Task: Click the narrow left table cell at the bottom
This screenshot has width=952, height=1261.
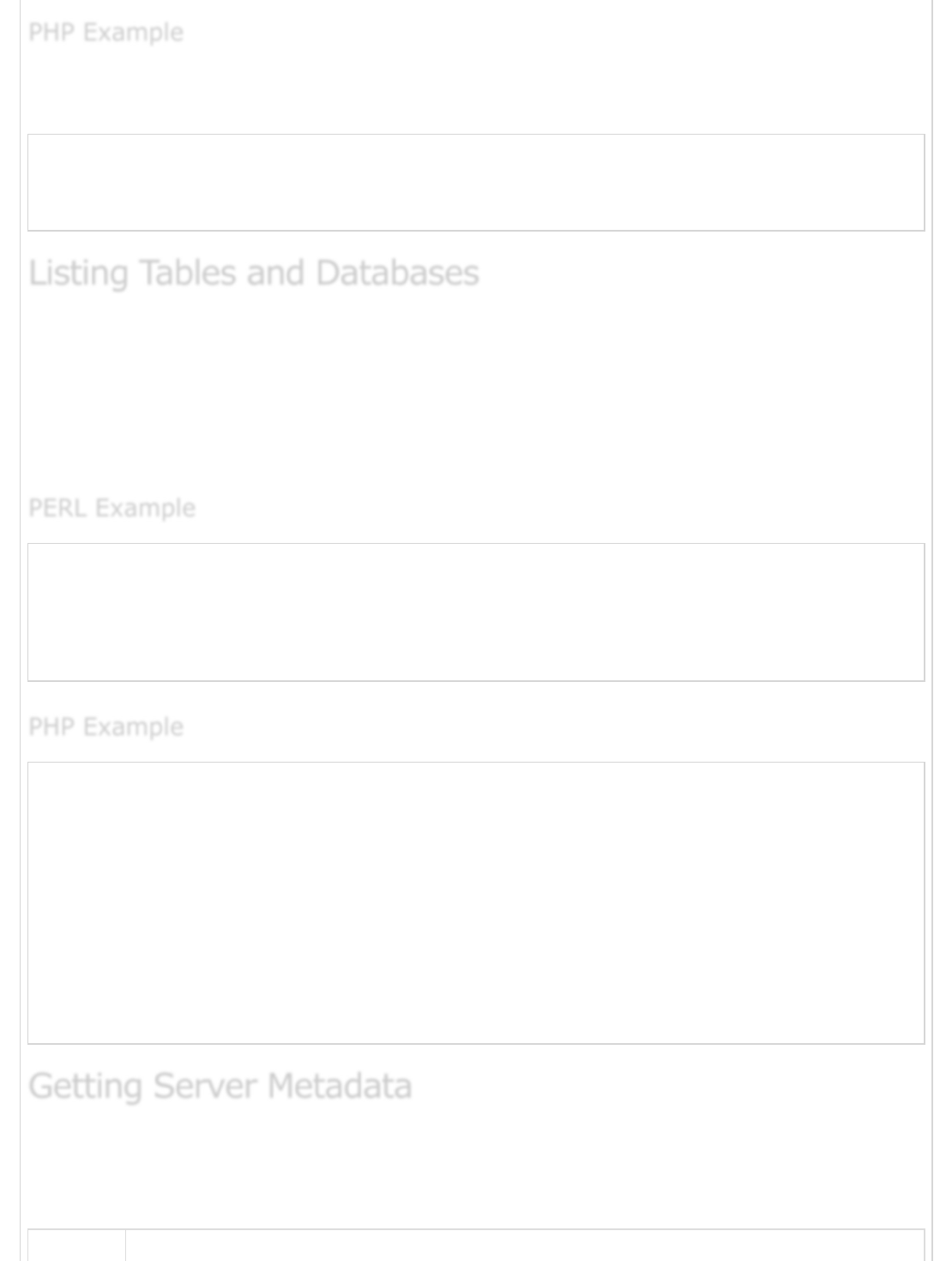Action: pyautogui.click(x=76, y=1245)
